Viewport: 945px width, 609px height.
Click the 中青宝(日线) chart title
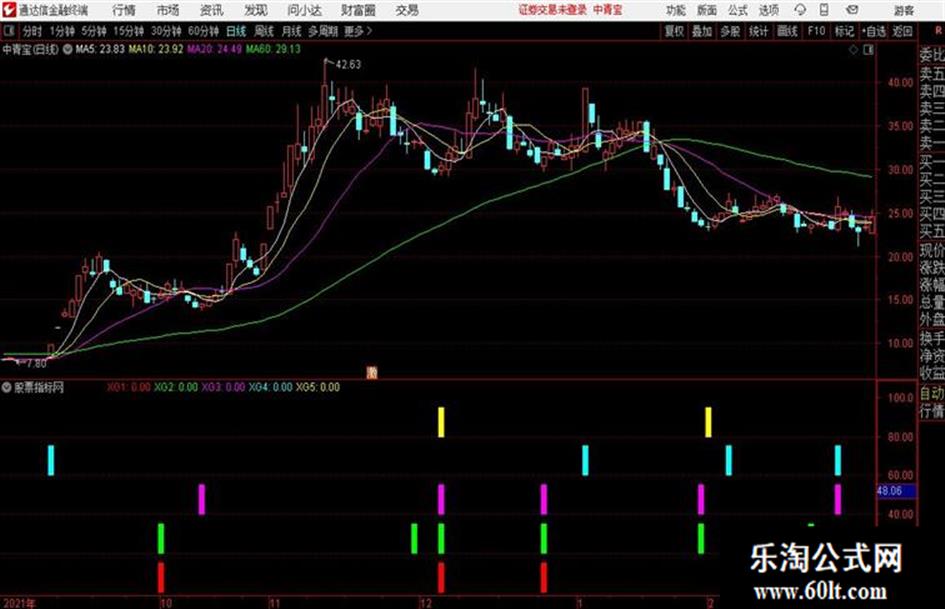31,49
